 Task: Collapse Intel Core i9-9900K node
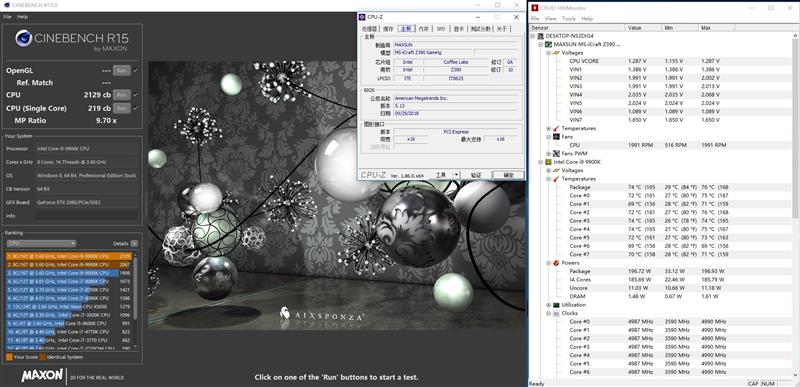(x=541, y=162)
